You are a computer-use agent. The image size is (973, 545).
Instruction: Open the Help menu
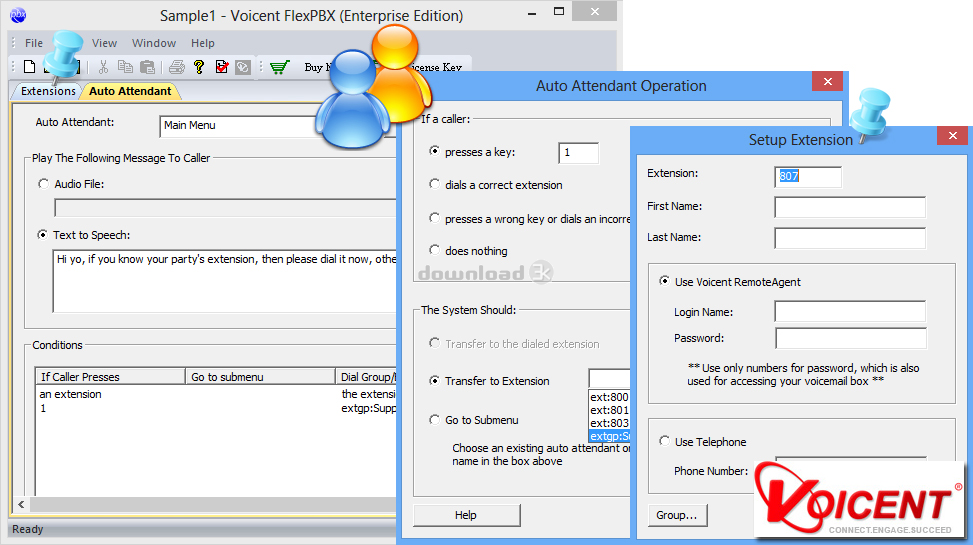tap(202, 43)
